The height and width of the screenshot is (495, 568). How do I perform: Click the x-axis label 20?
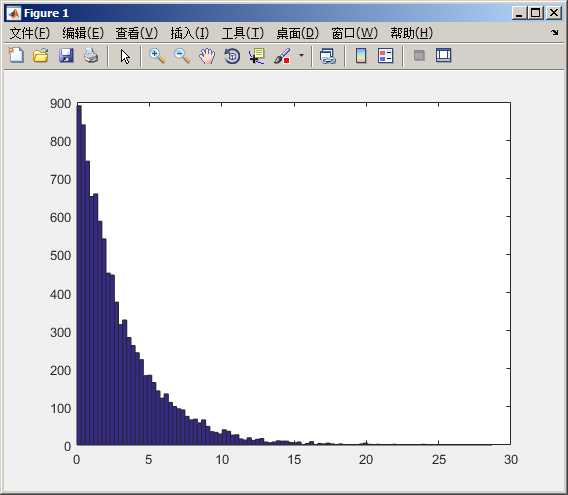tap(366, 459)
